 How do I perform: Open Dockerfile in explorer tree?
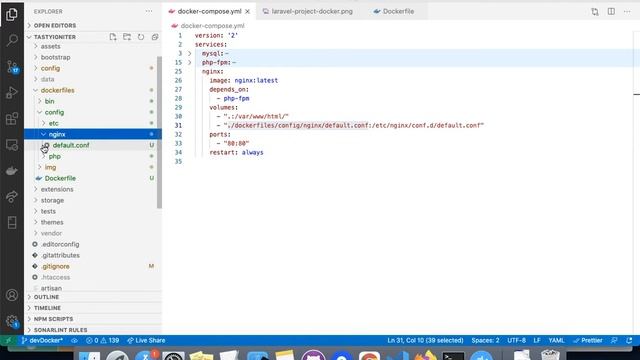tap(93, 178)
